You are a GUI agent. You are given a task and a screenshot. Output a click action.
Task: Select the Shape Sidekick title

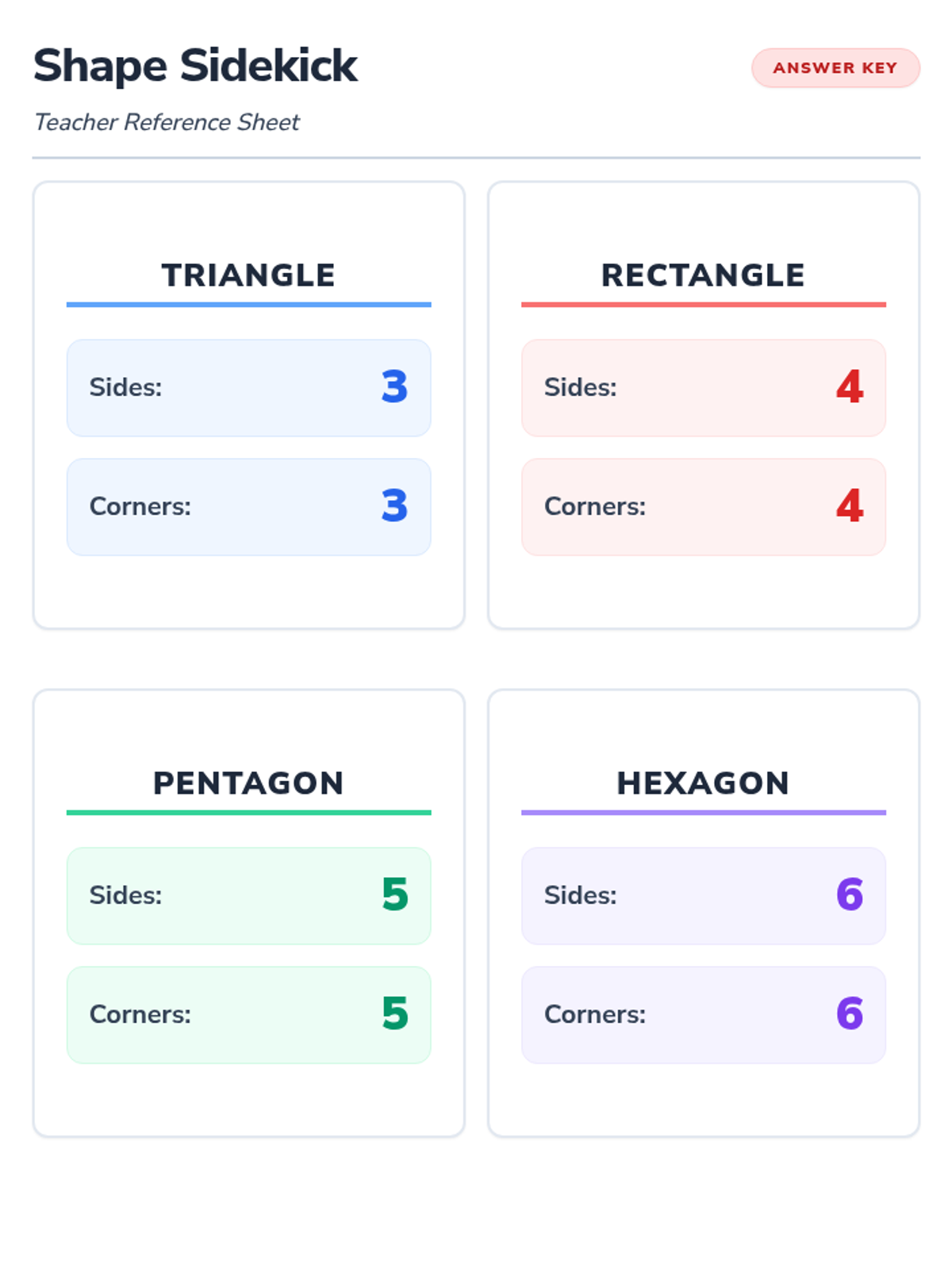(195, 66)
